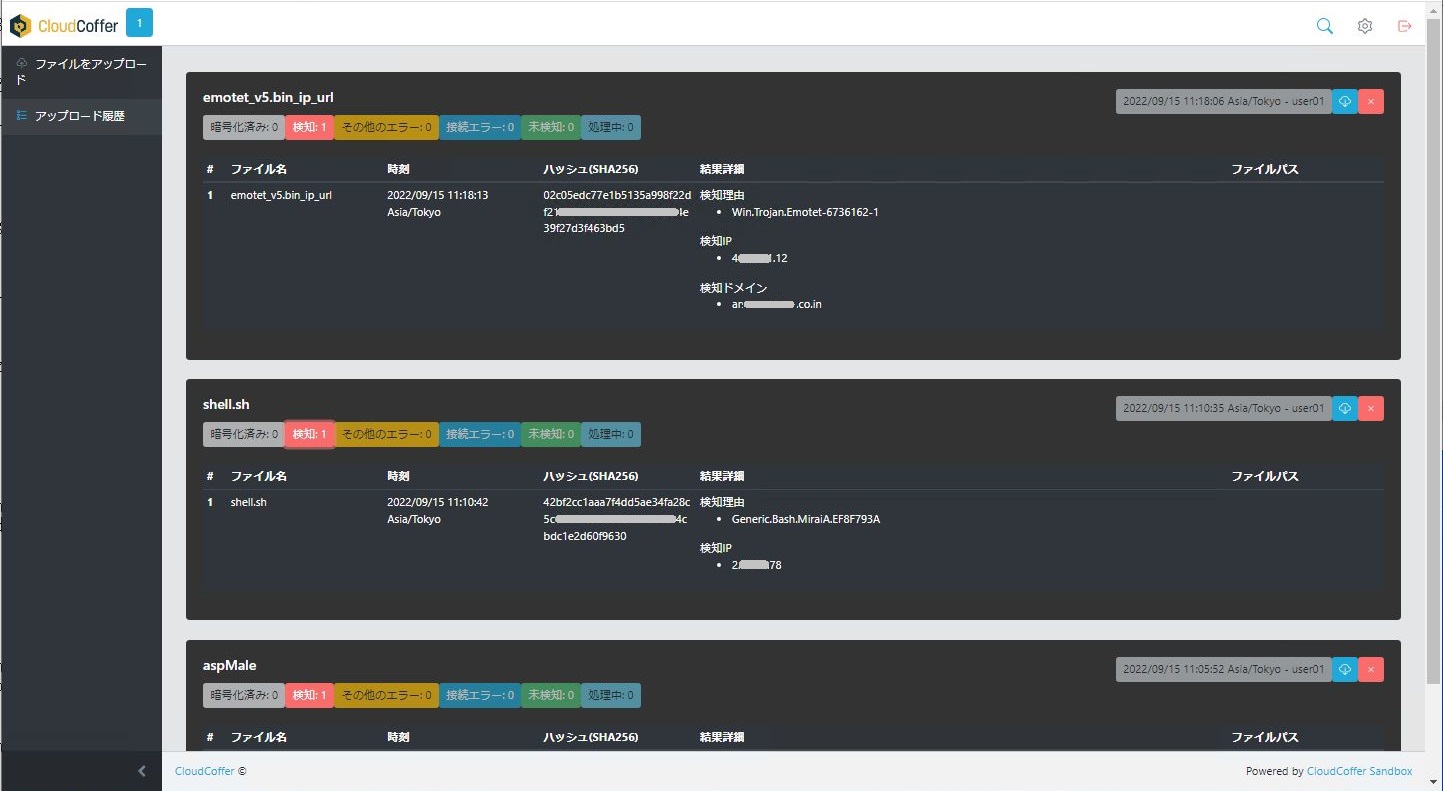Toggle the red detected filter for shell.sh
This screenshot has width=1443, height=791.
(309, 434)
